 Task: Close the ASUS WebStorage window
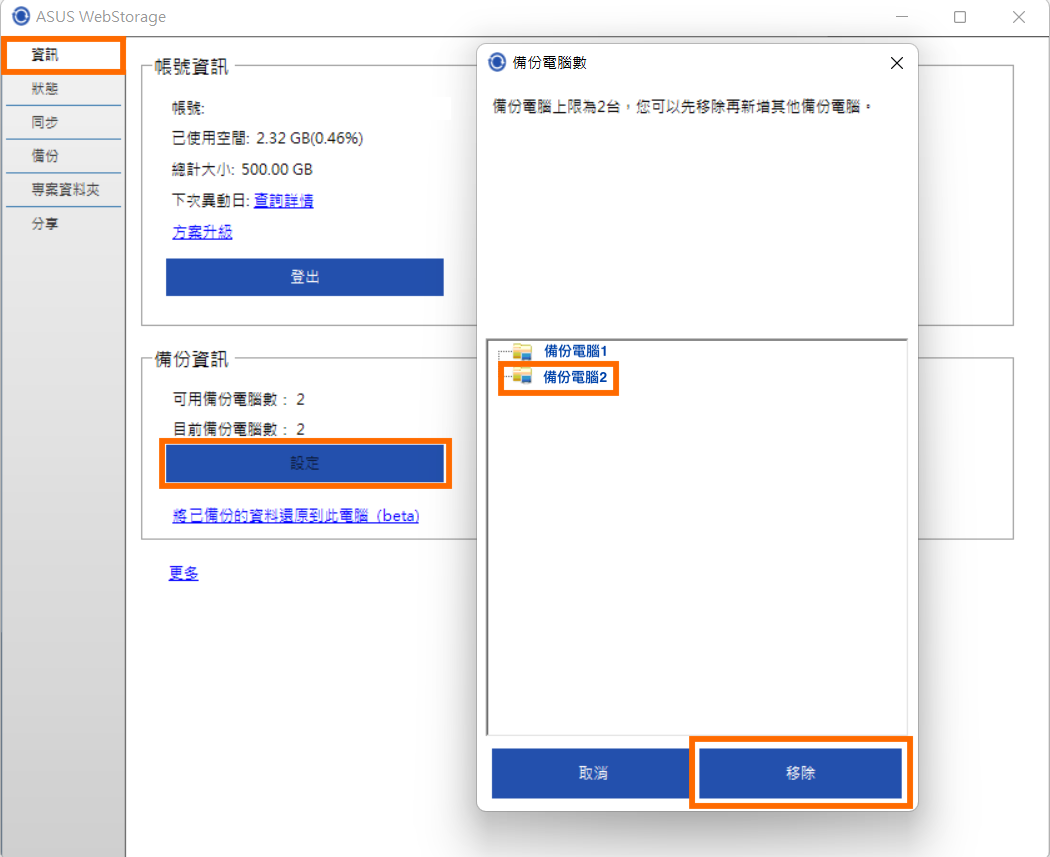[x=1019, y=17]
